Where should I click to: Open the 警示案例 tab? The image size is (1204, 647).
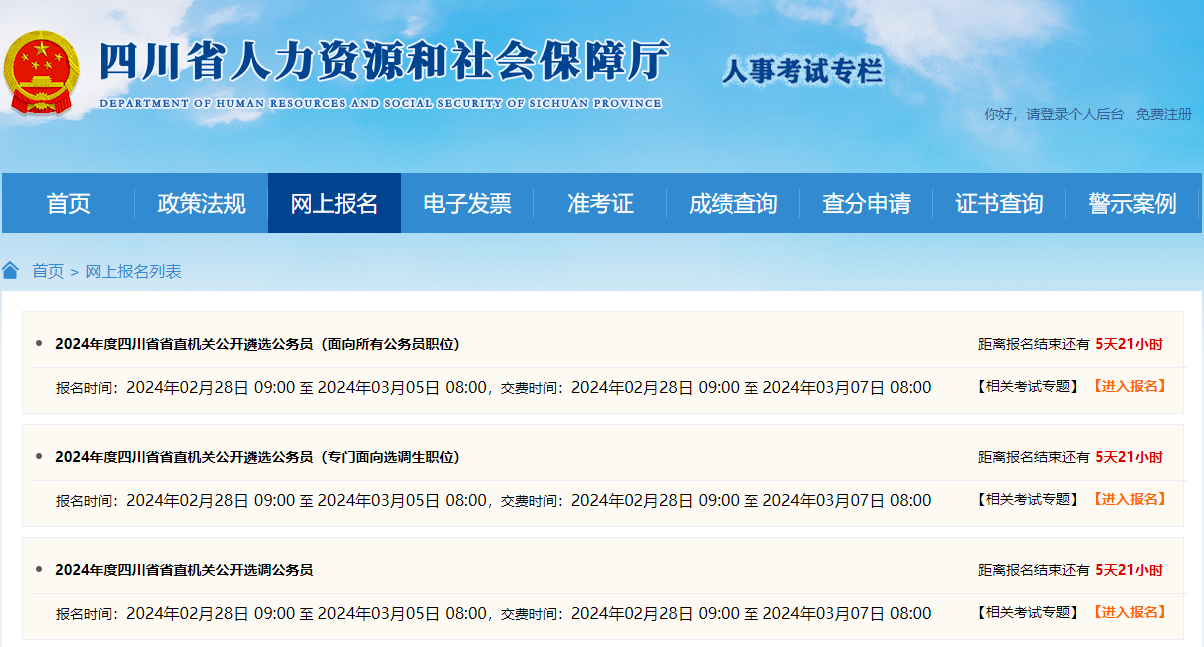click(1132, 203)
